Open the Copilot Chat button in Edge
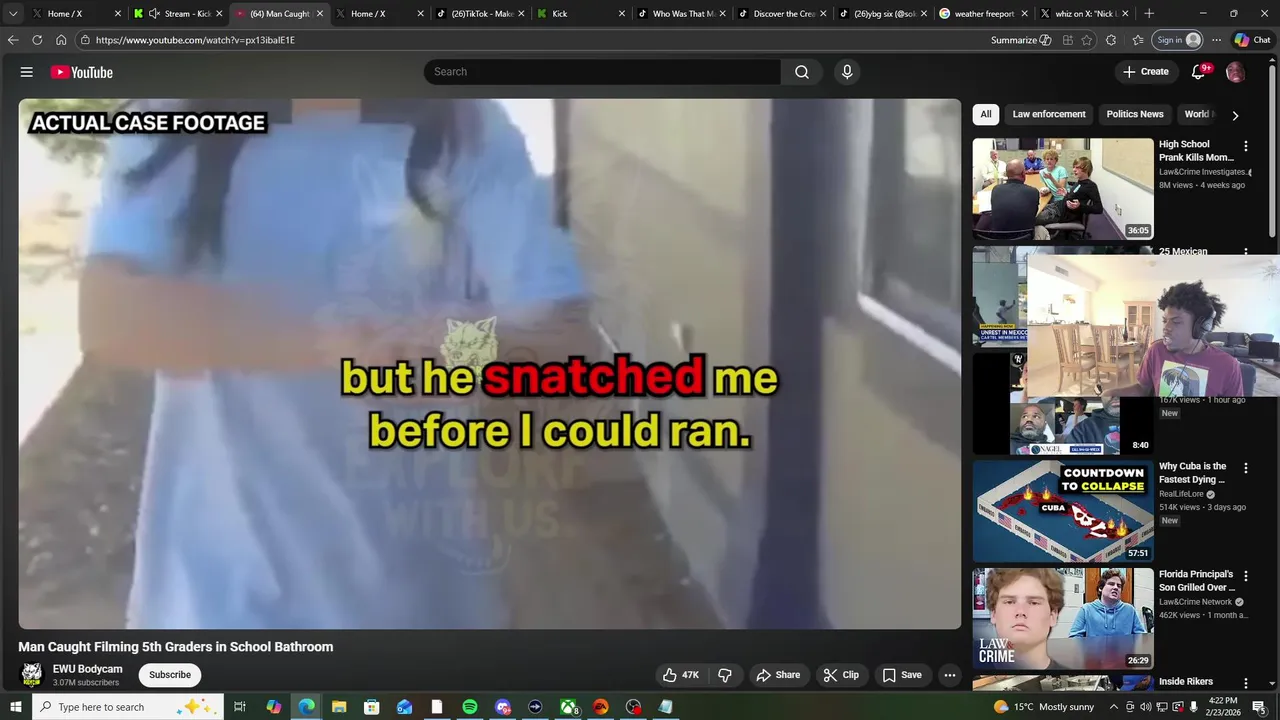 click(1252, 40)
